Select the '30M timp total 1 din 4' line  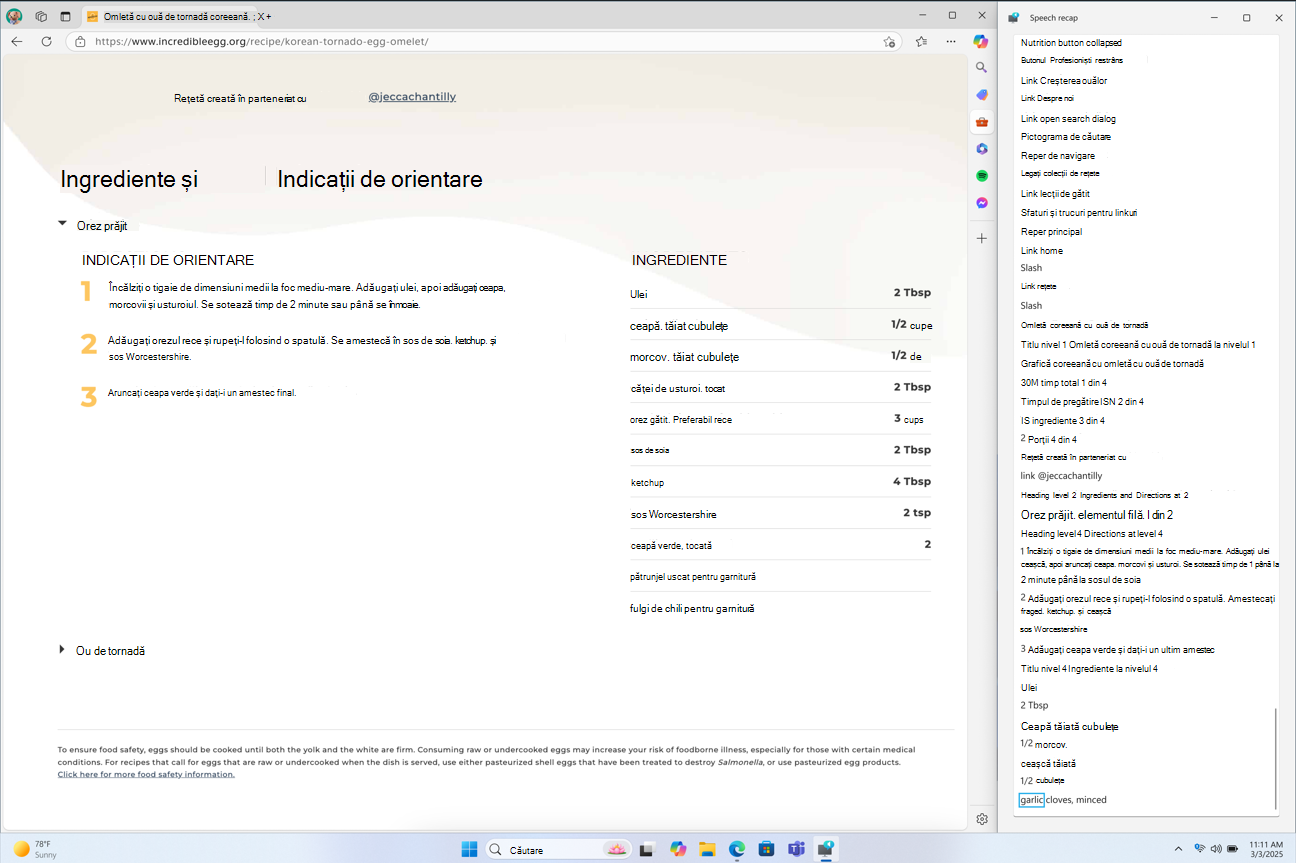tap(1063, 382)
